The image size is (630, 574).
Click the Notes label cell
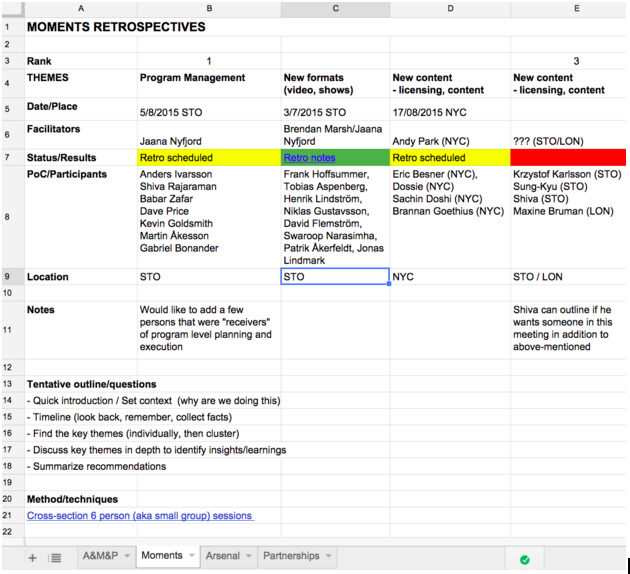tap(81, 330)
